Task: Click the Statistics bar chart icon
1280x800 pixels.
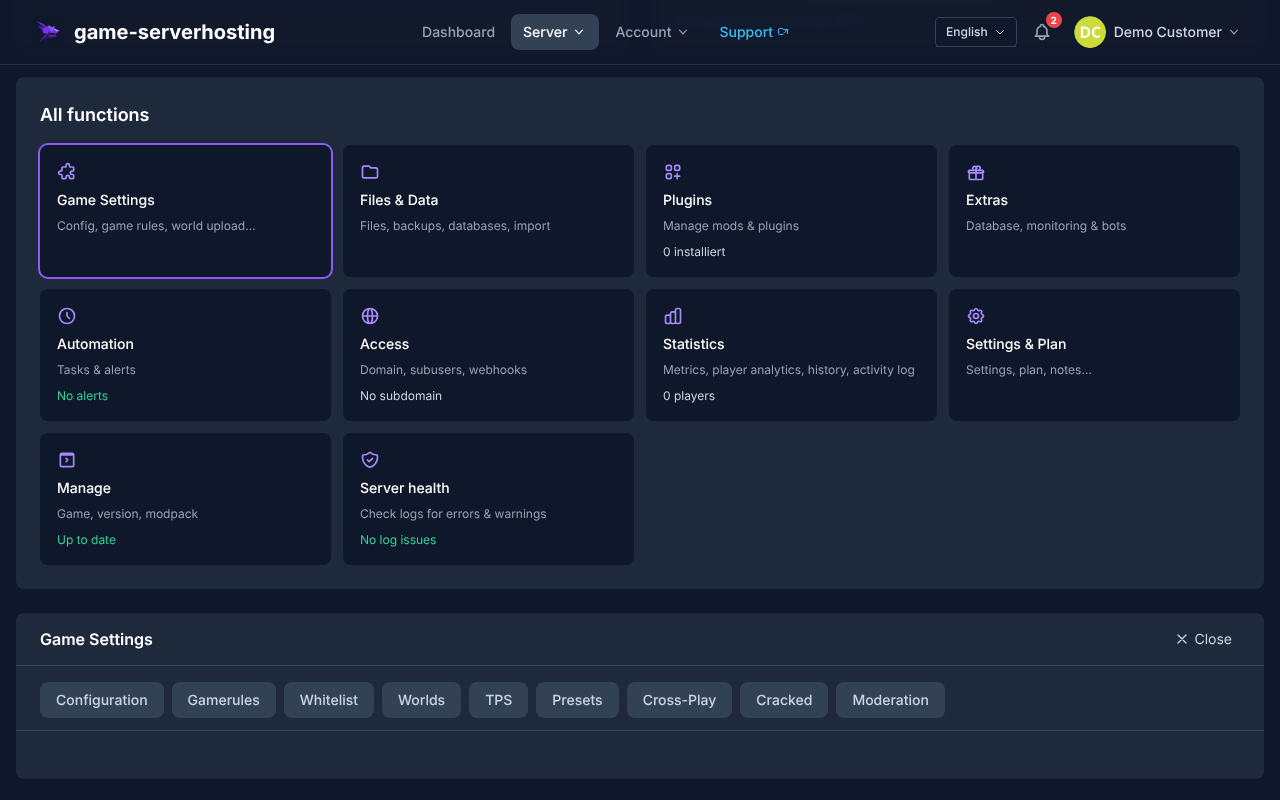Action: tap(673, 316)
